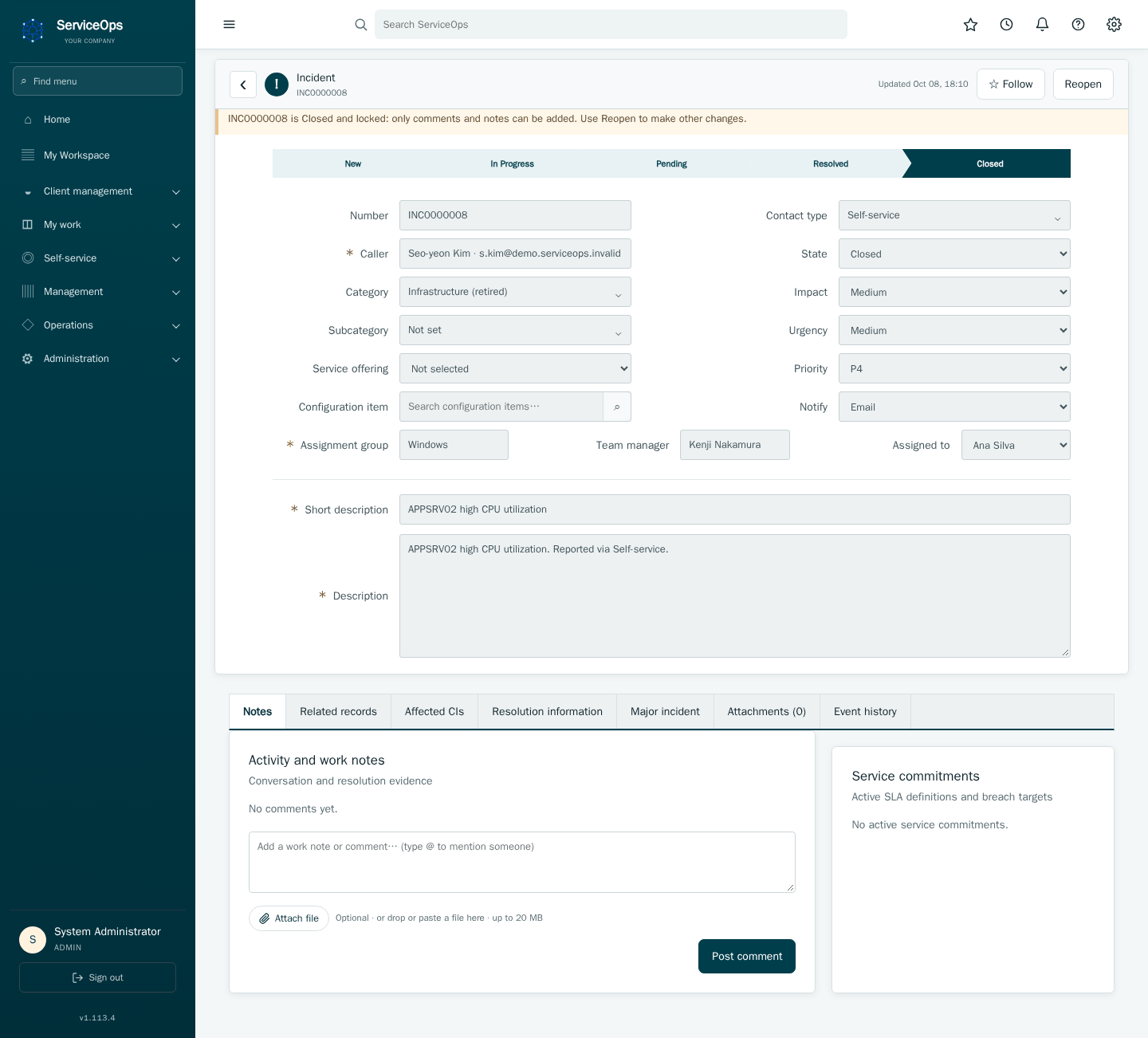The width and height of the screenshot is (1148, 1038).
Task: Click the System Administrator avatar
Action: coord(33,939)
